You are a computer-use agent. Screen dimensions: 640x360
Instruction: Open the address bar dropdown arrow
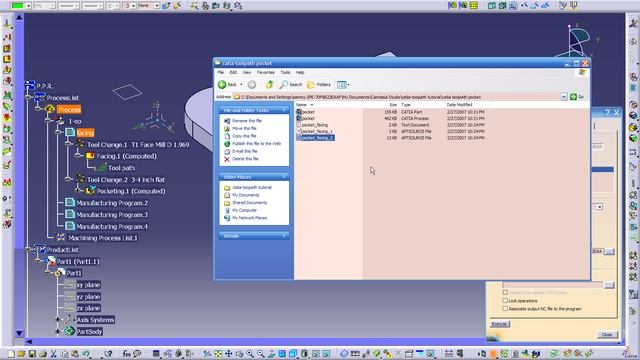click(x=564, y=97)
